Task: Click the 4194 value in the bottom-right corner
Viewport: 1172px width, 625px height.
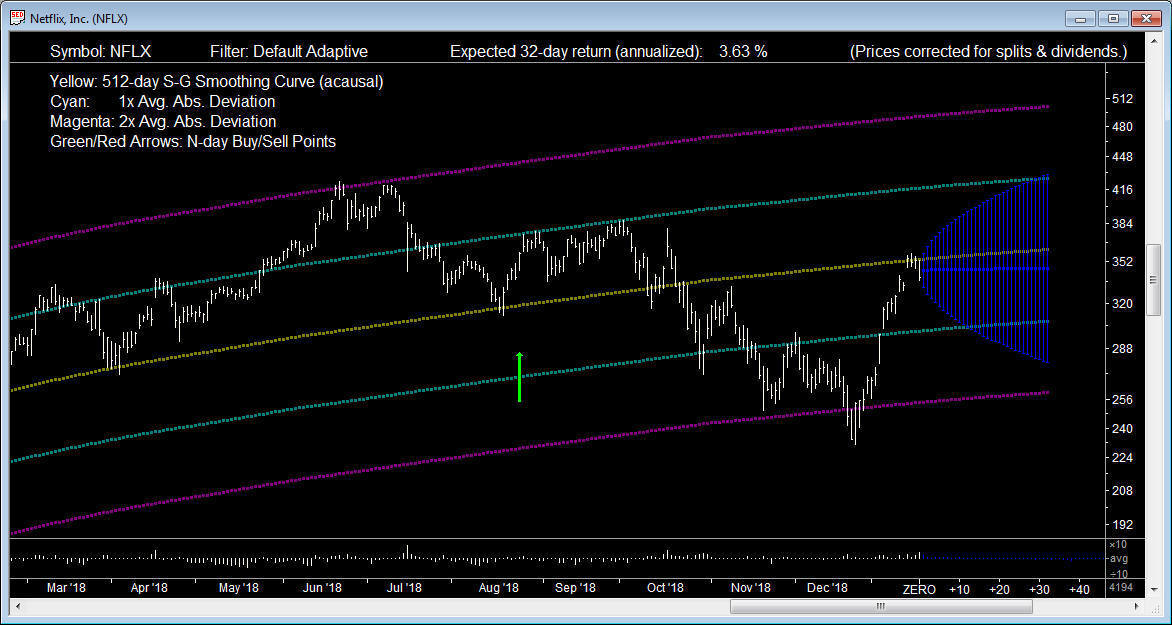Action: click(x=1121, y=588)
